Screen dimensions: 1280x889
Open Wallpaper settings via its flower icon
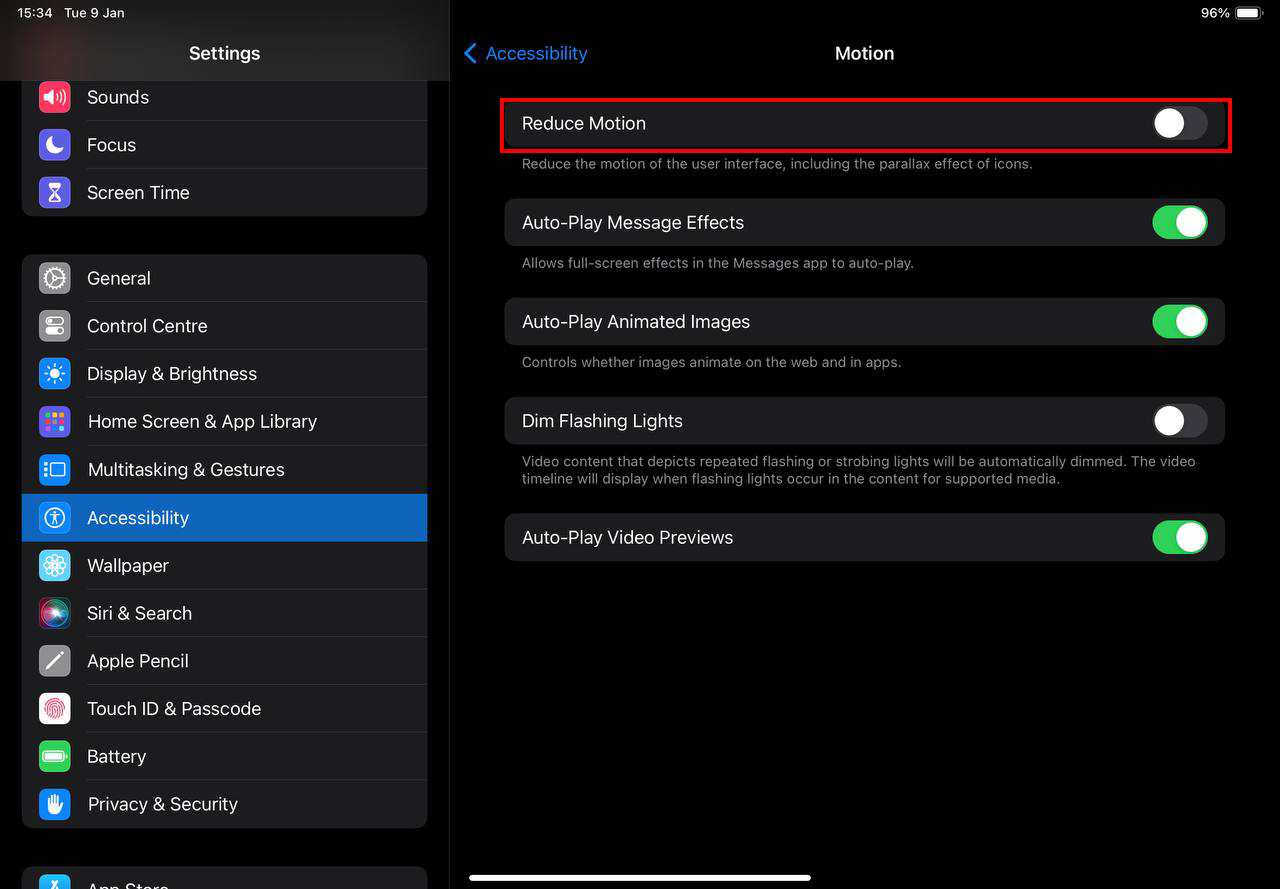[x=54, y=565]
